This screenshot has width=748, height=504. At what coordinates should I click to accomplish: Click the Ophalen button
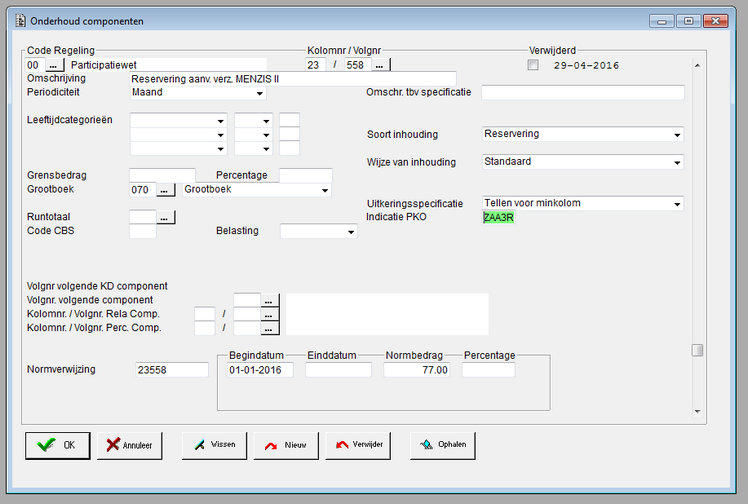coord(443,445)
